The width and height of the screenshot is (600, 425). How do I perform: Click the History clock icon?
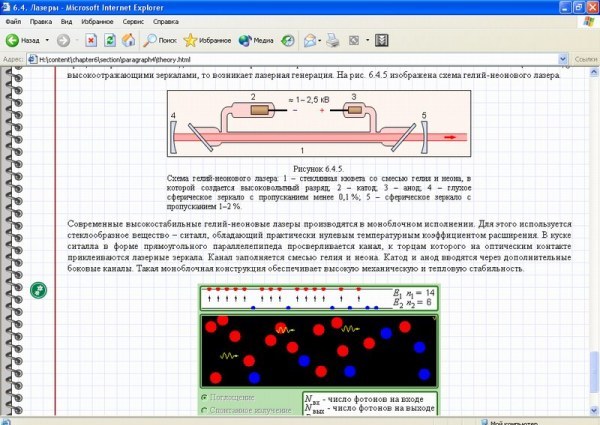pos(287,40)
